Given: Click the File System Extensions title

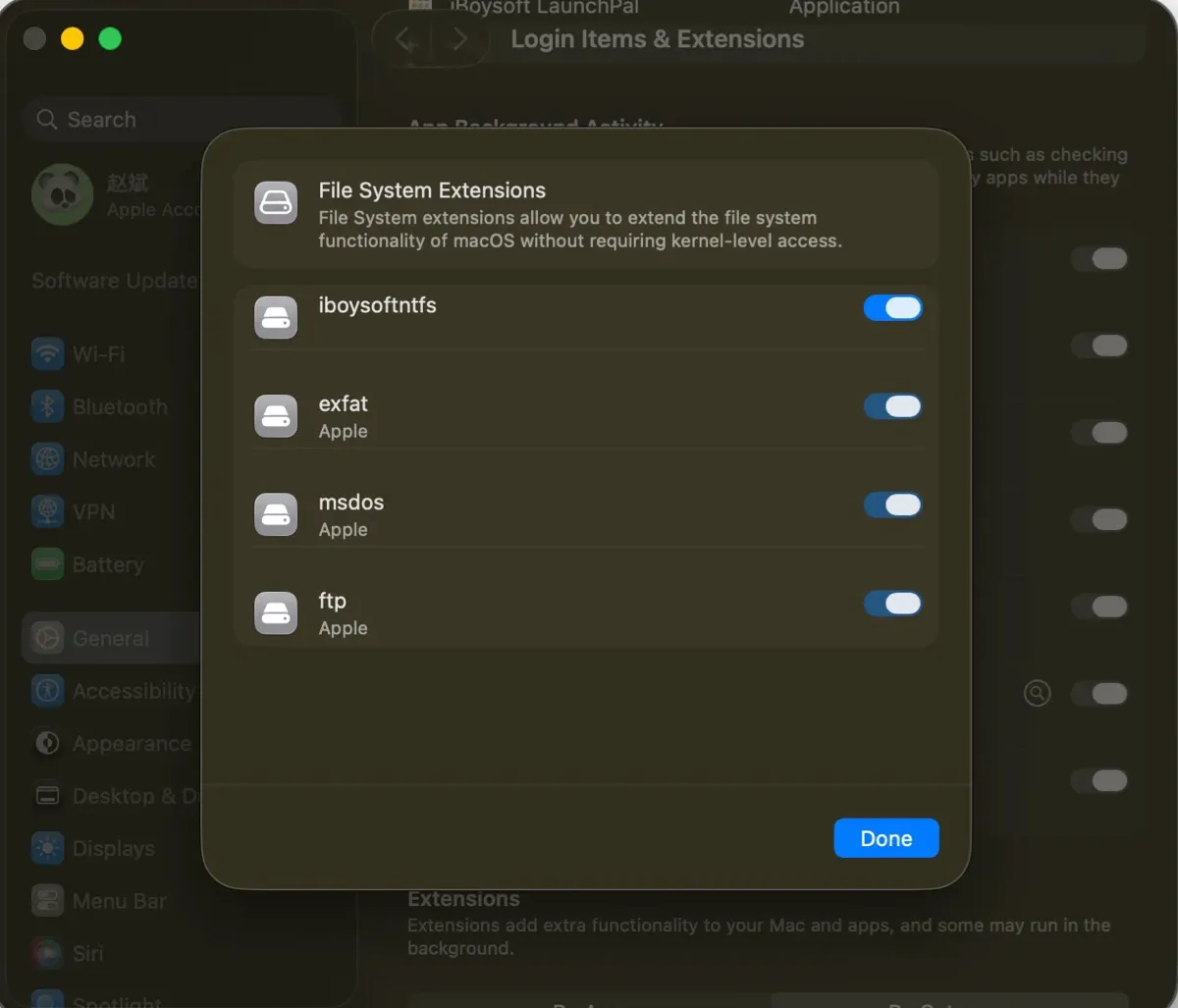Looking at the screenshot, I should point(432,190).
